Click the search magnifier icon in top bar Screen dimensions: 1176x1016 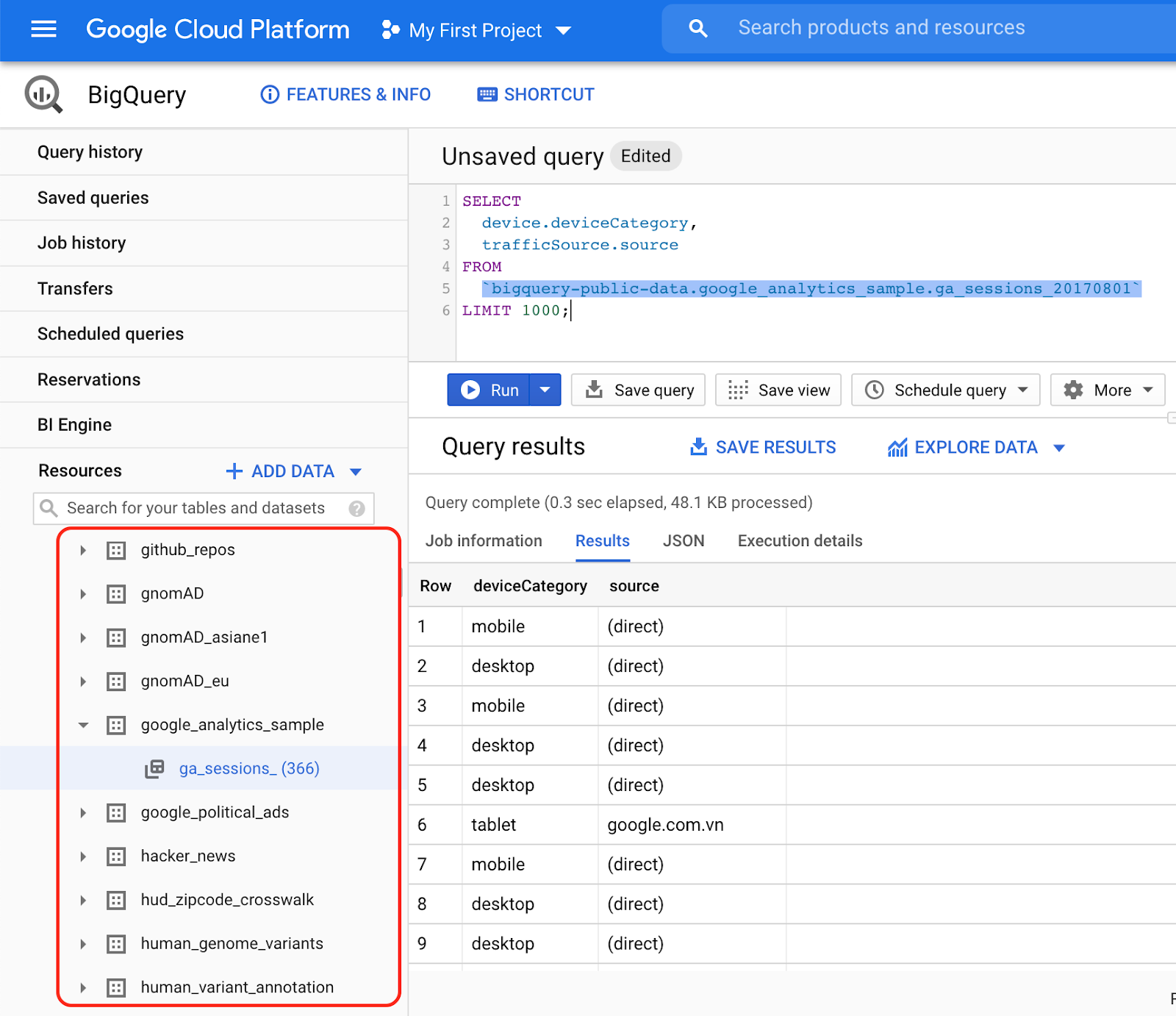[698, 29]
